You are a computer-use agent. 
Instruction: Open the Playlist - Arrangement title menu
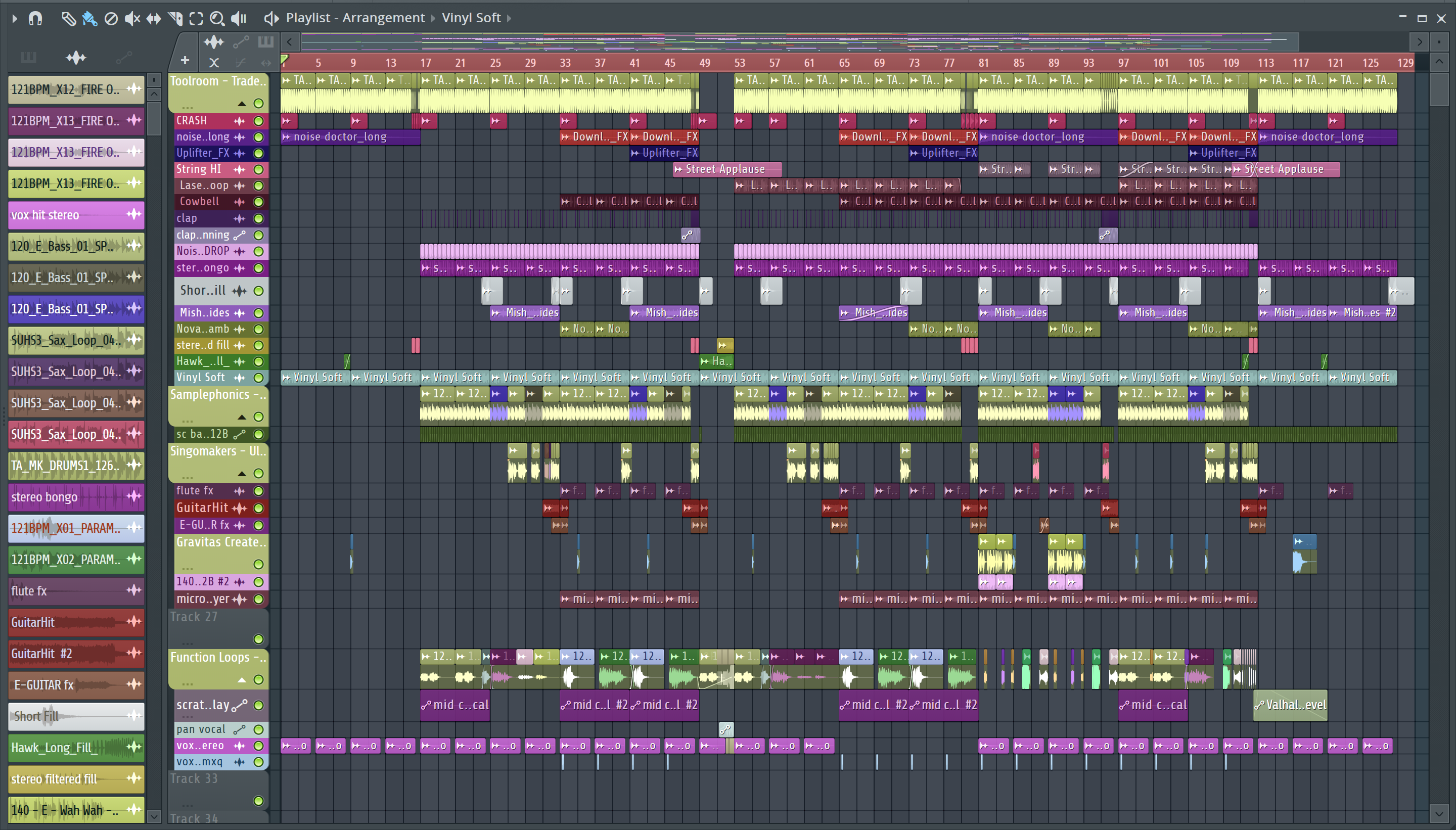pyautogui.click(x=355, y=18)
